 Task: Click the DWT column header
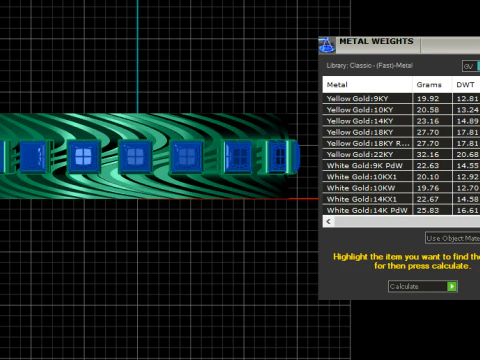coord(466,85)
